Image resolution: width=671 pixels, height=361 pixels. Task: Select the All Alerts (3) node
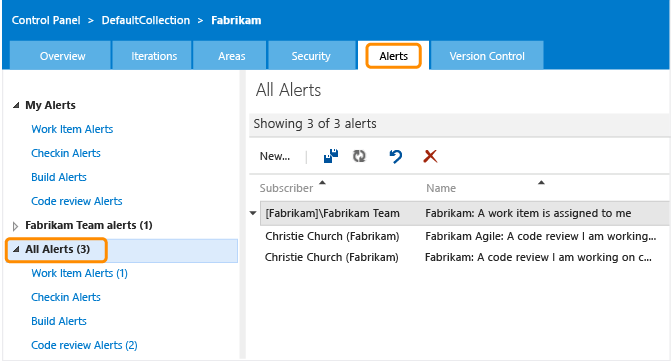[x=57, y=249]
